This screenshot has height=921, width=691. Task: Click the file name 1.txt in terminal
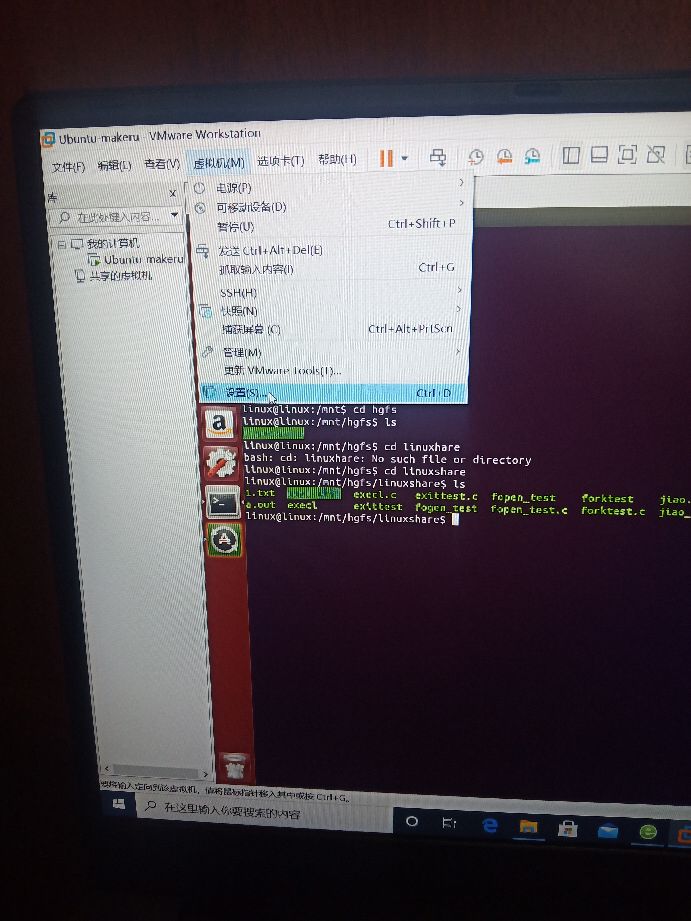(x=260, y=493)
